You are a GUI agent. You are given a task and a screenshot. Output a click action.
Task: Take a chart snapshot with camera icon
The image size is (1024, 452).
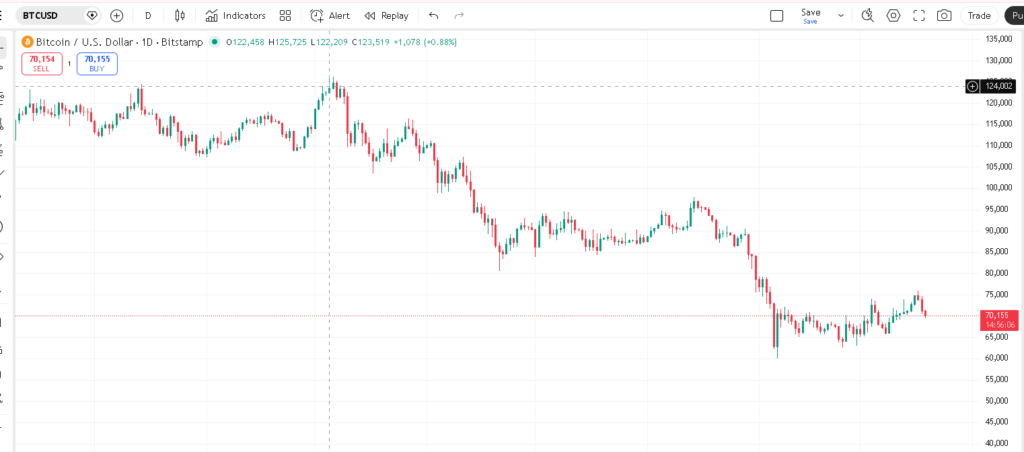[x=944, y=15]
